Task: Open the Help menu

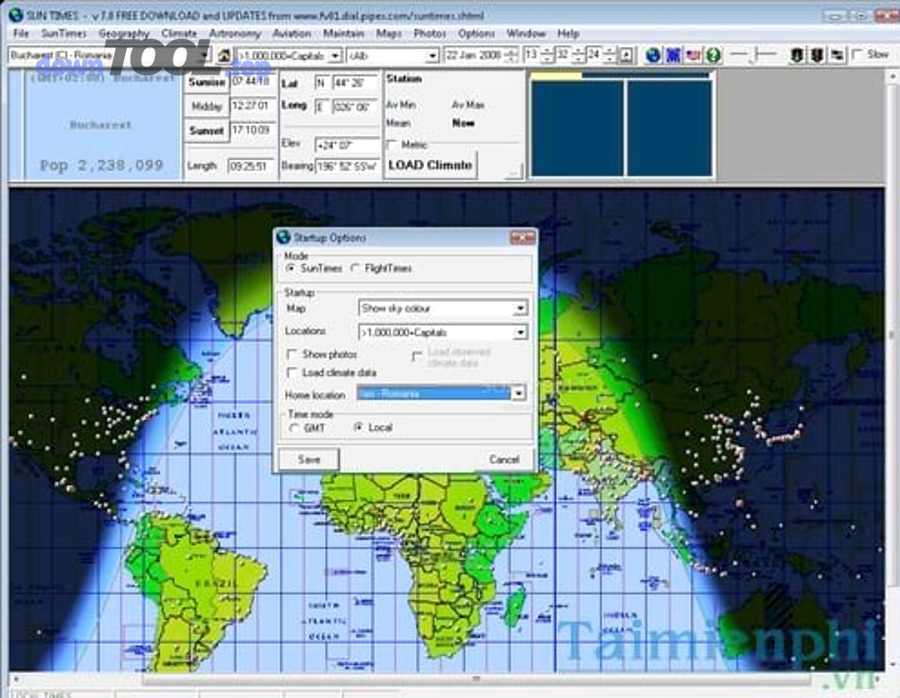Action: [568, 33]
